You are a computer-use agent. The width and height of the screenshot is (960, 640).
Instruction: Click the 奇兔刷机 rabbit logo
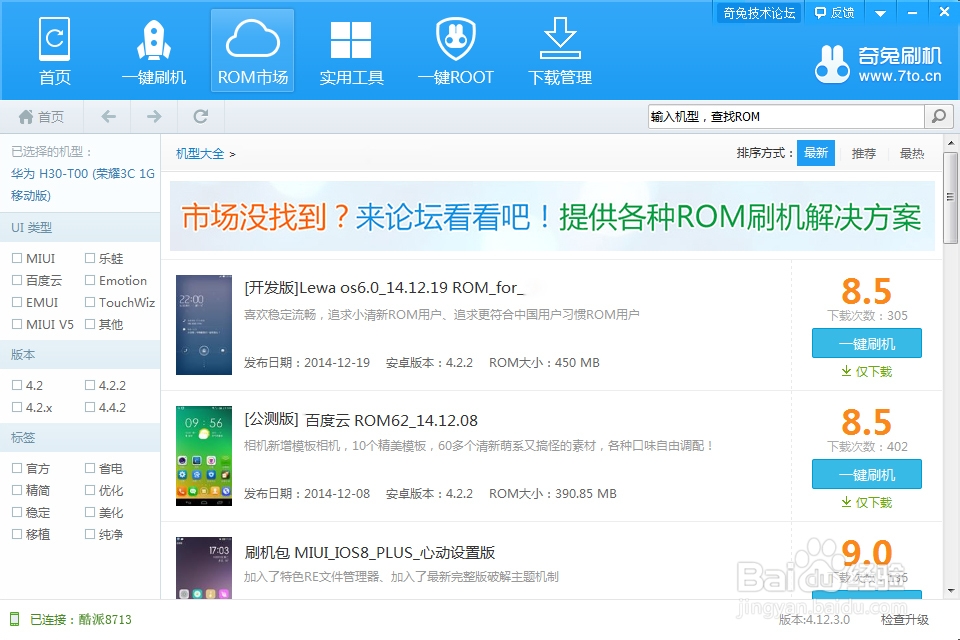pyautogui.click(x=878, y=64)
